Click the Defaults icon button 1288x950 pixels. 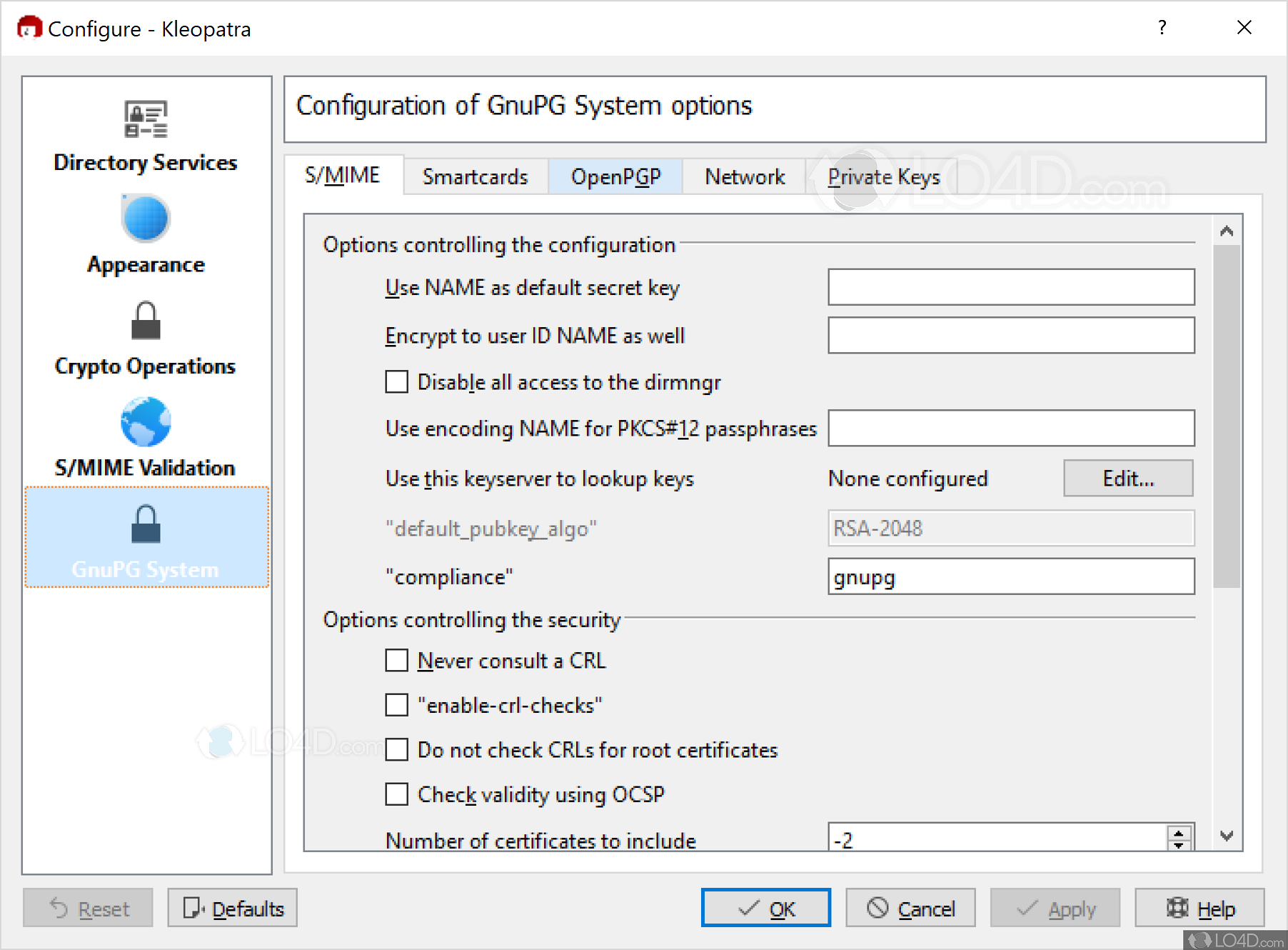(191, 908)
